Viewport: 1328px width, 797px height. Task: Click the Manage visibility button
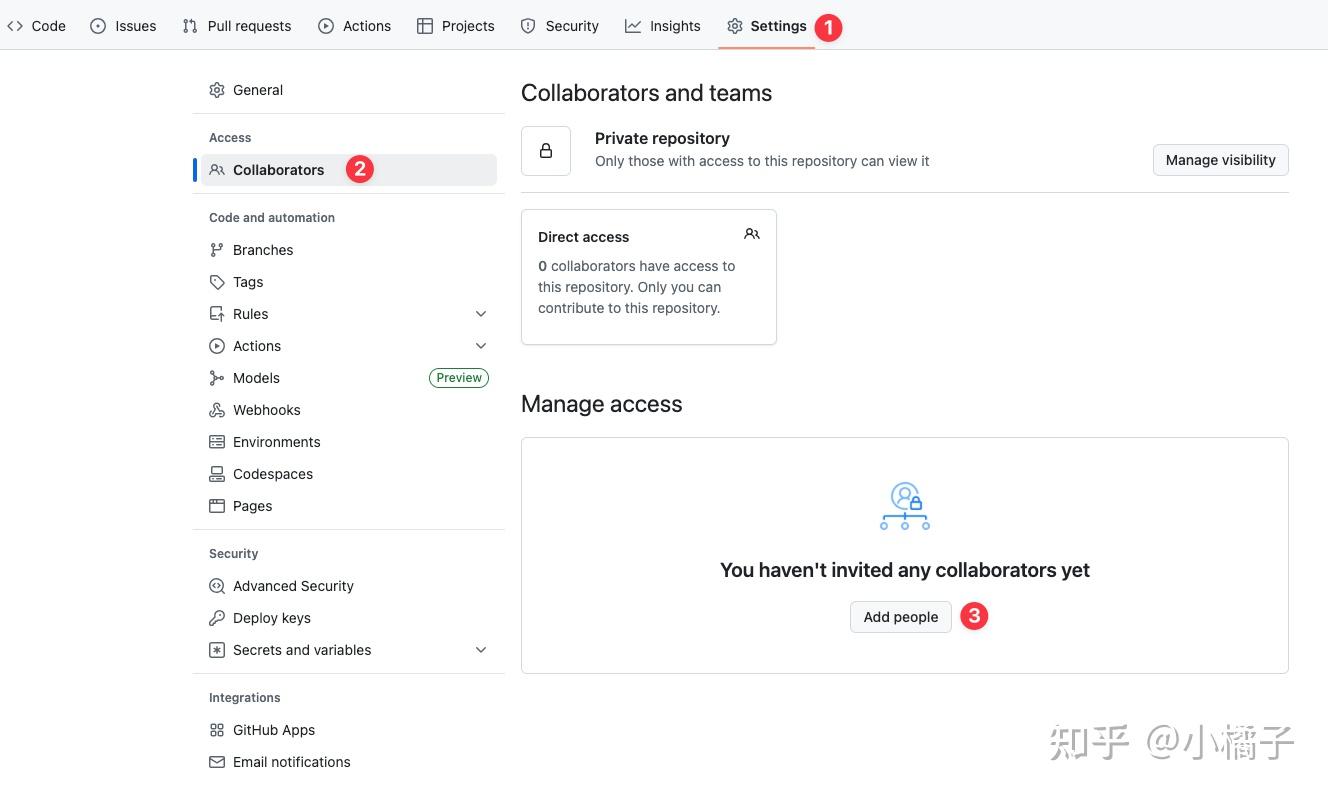pos(1220,160)
